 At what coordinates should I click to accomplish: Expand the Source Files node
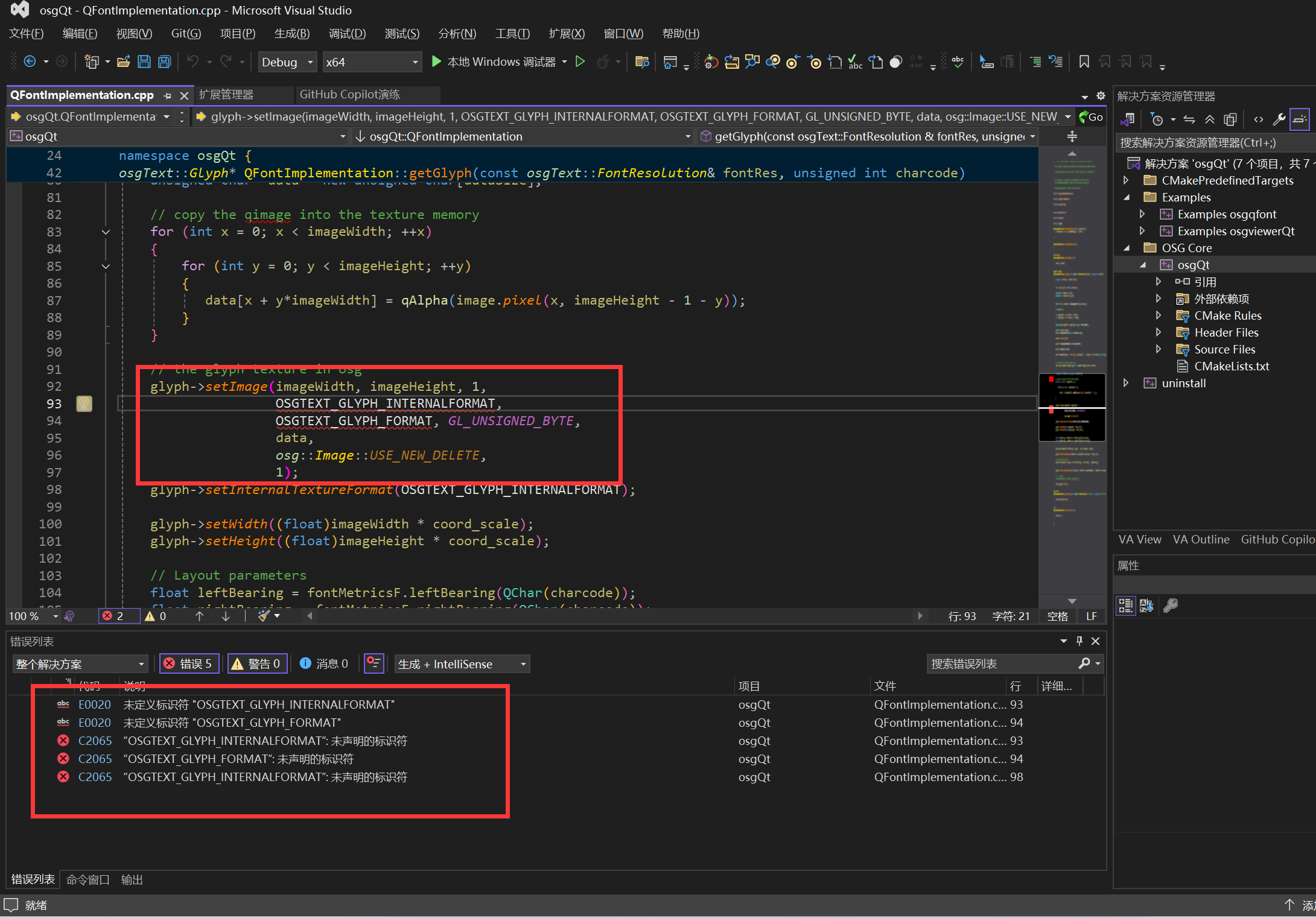1158,349
